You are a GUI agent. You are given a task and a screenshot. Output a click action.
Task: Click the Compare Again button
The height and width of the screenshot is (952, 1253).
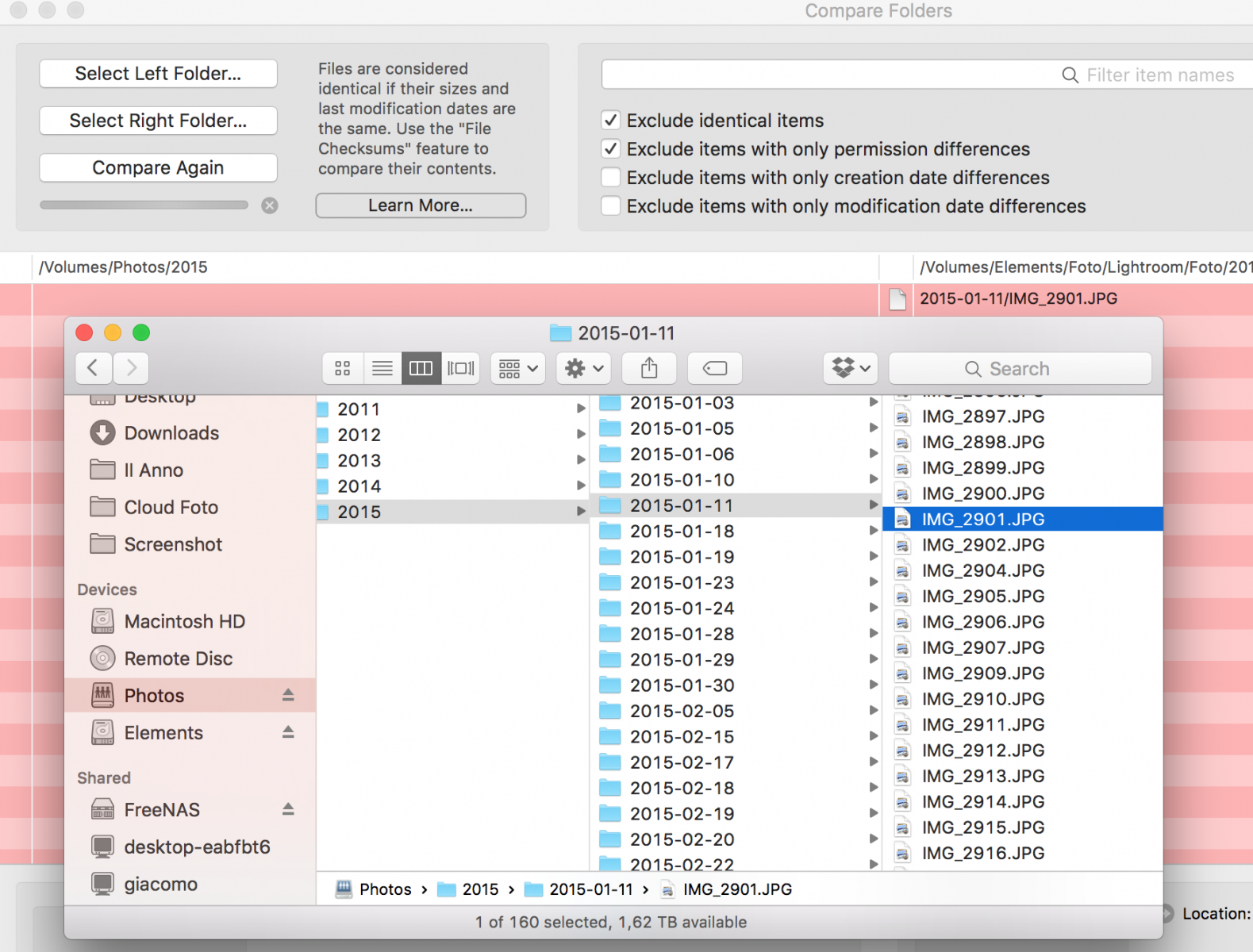point(158,167)
